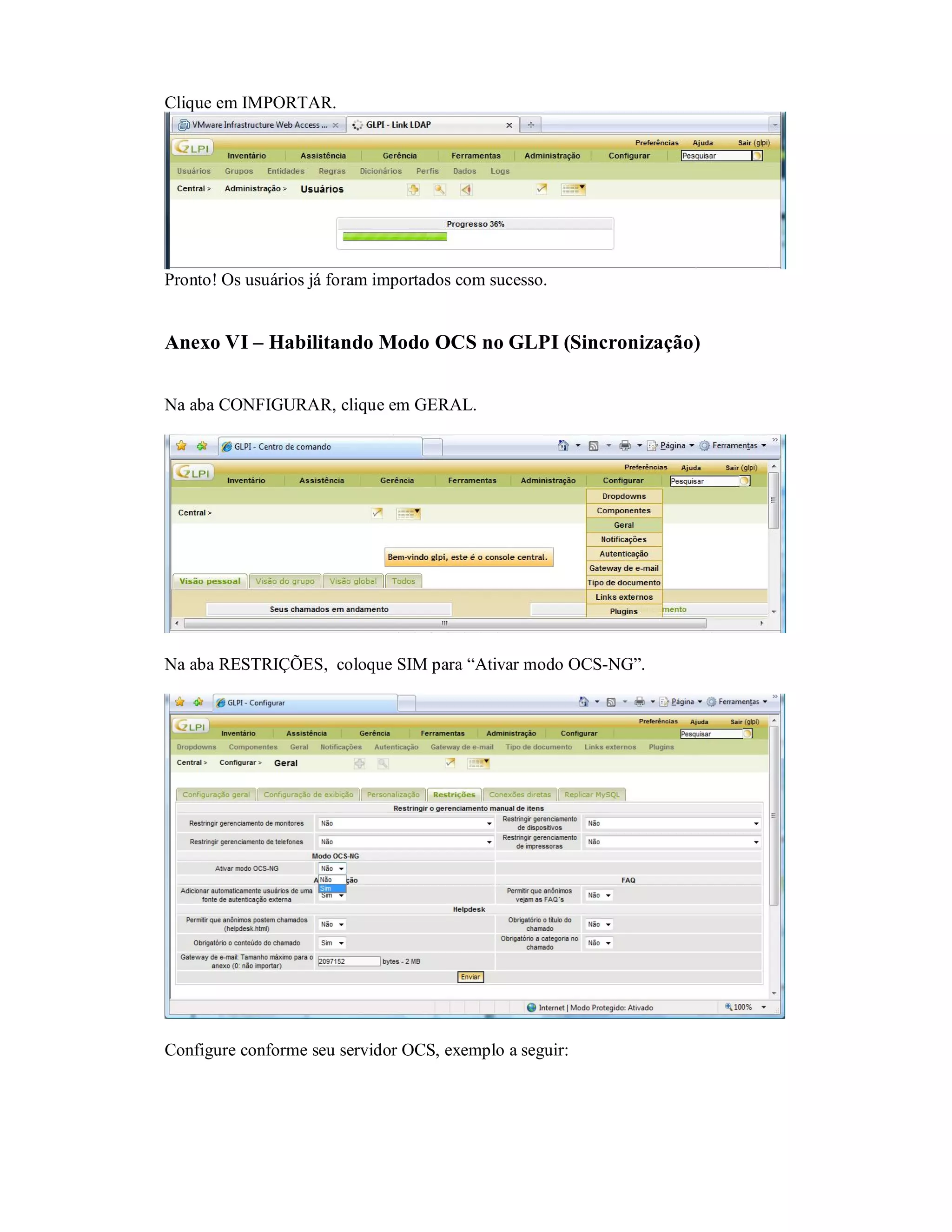Click the Pesquisar search field in Configurar page
The image size is (952, 1232).
pos(711,734)
